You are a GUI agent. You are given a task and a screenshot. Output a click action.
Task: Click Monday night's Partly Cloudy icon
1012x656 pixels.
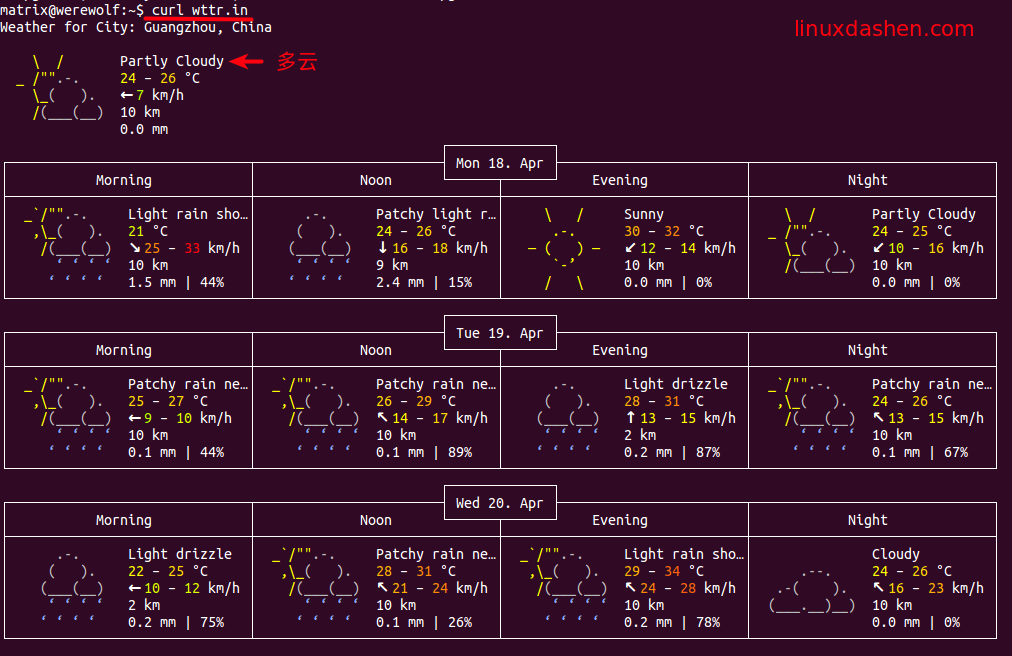[813, 240]
